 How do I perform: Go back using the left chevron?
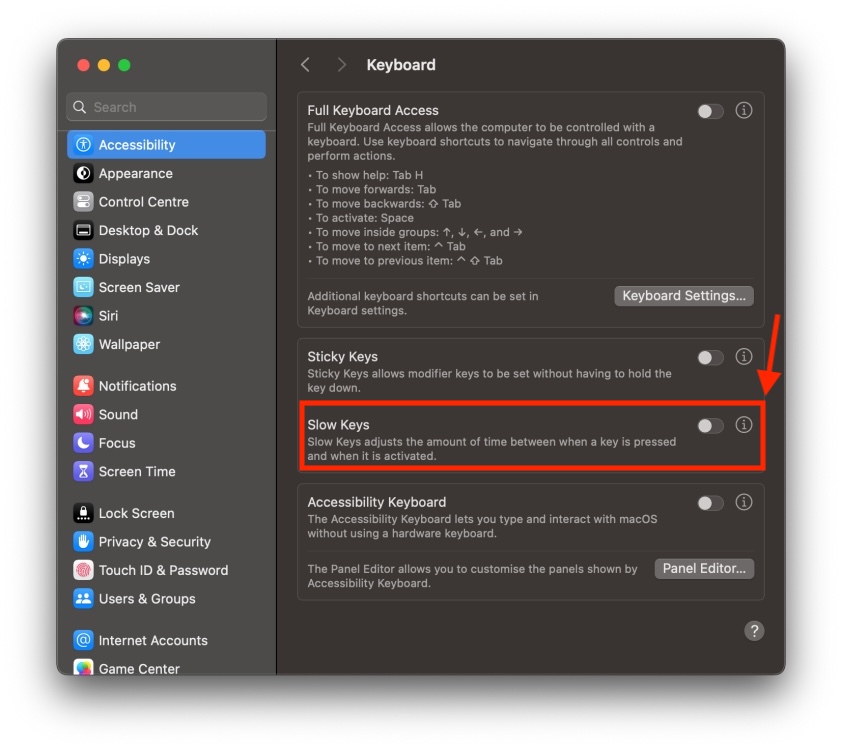(x=306, y=65)
